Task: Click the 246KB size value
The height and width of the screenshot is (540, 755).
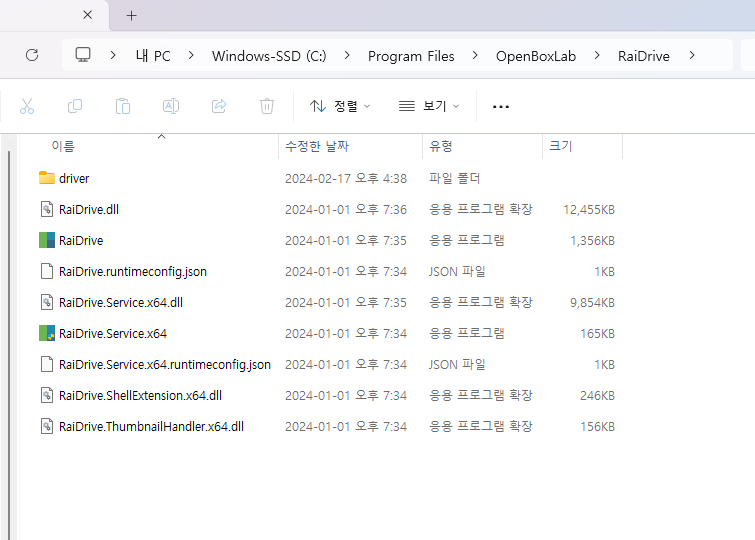Action: point(597,395)
